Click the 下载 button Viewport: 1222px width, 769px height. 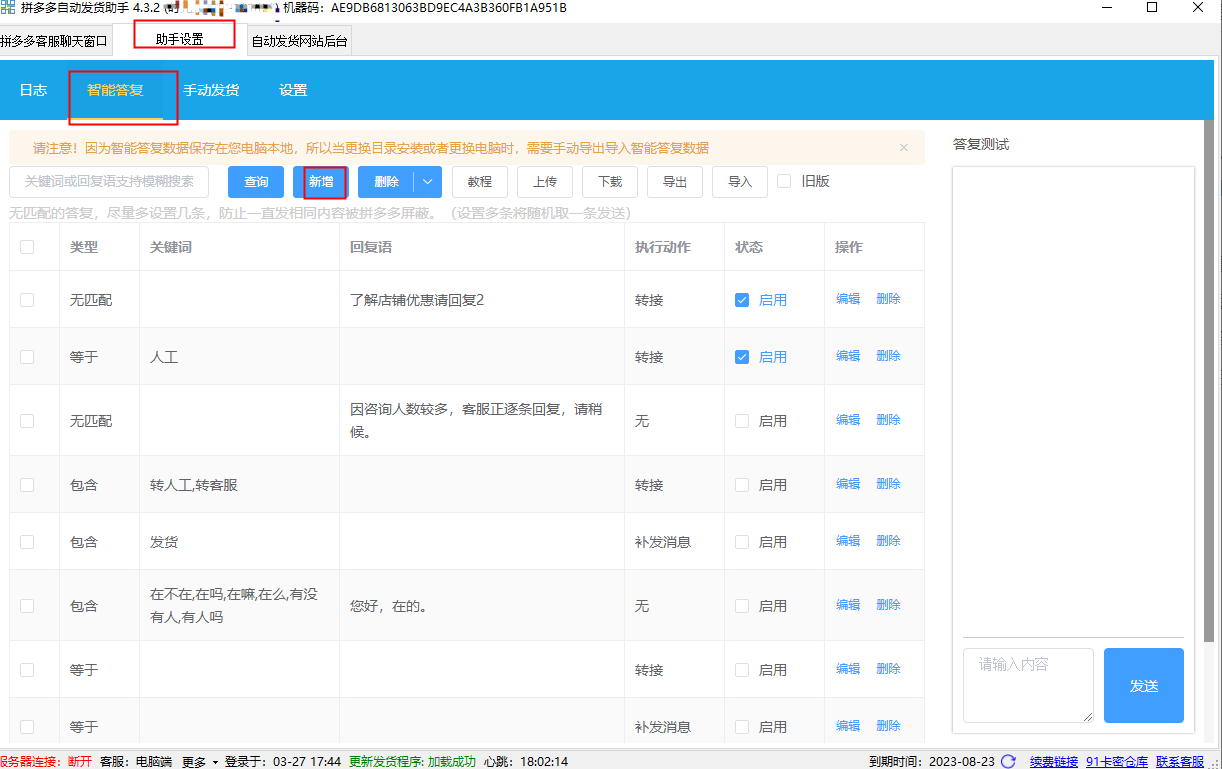tap(610, 182)
